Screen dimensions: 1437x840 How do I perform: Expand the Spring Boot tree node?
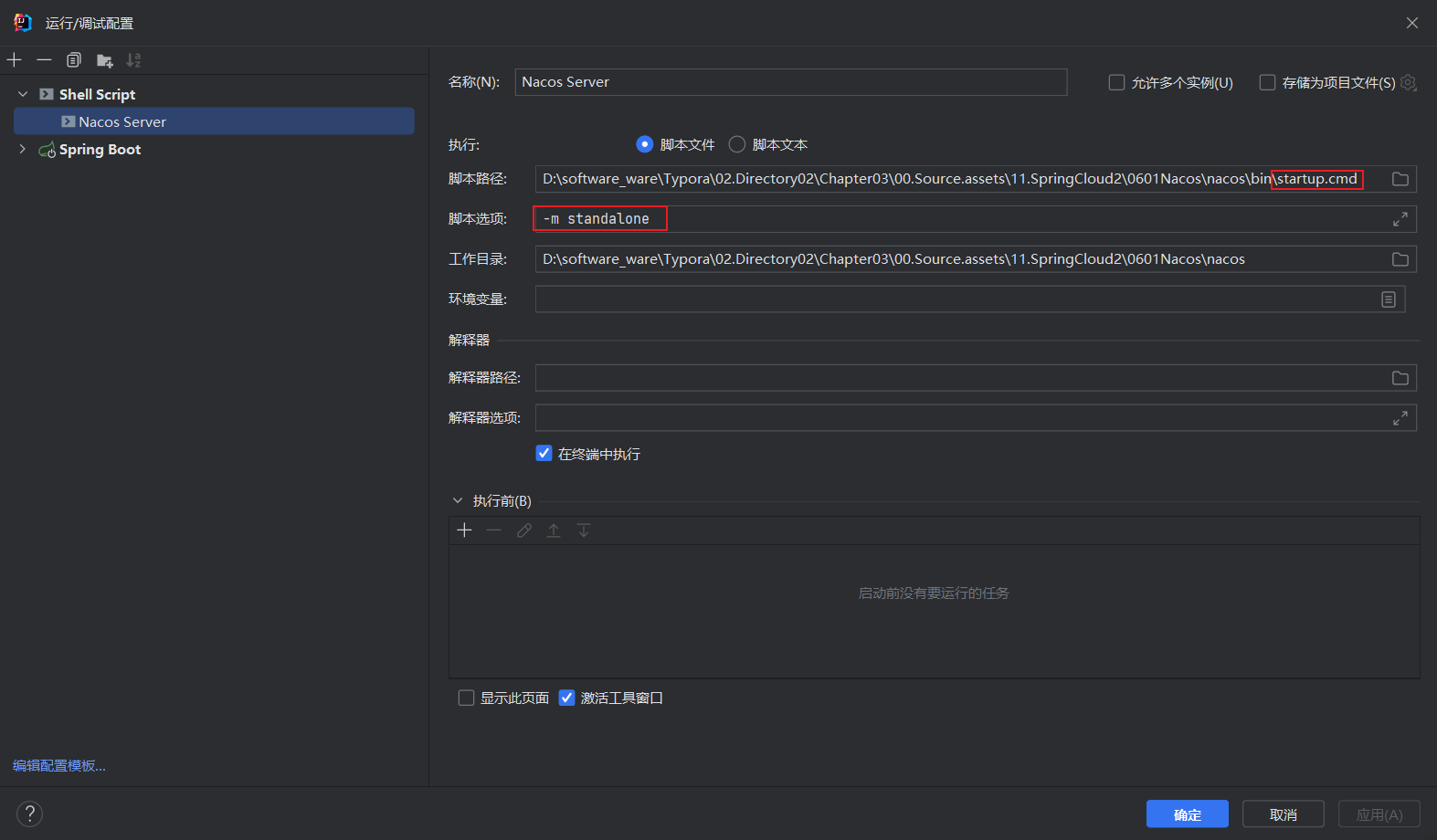23,149
